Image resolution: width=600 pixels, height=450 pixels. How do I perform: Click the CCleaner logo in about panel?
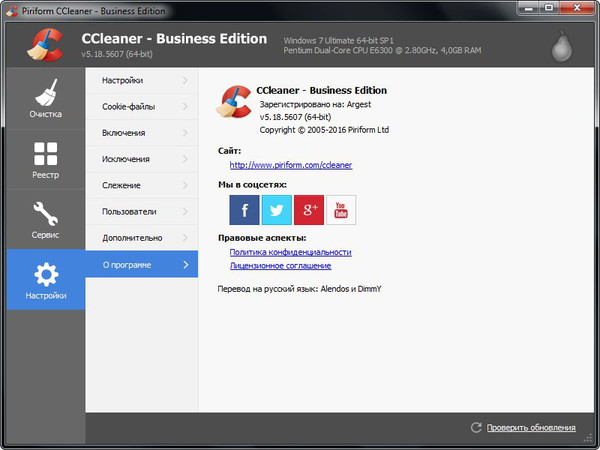point(234,101)
